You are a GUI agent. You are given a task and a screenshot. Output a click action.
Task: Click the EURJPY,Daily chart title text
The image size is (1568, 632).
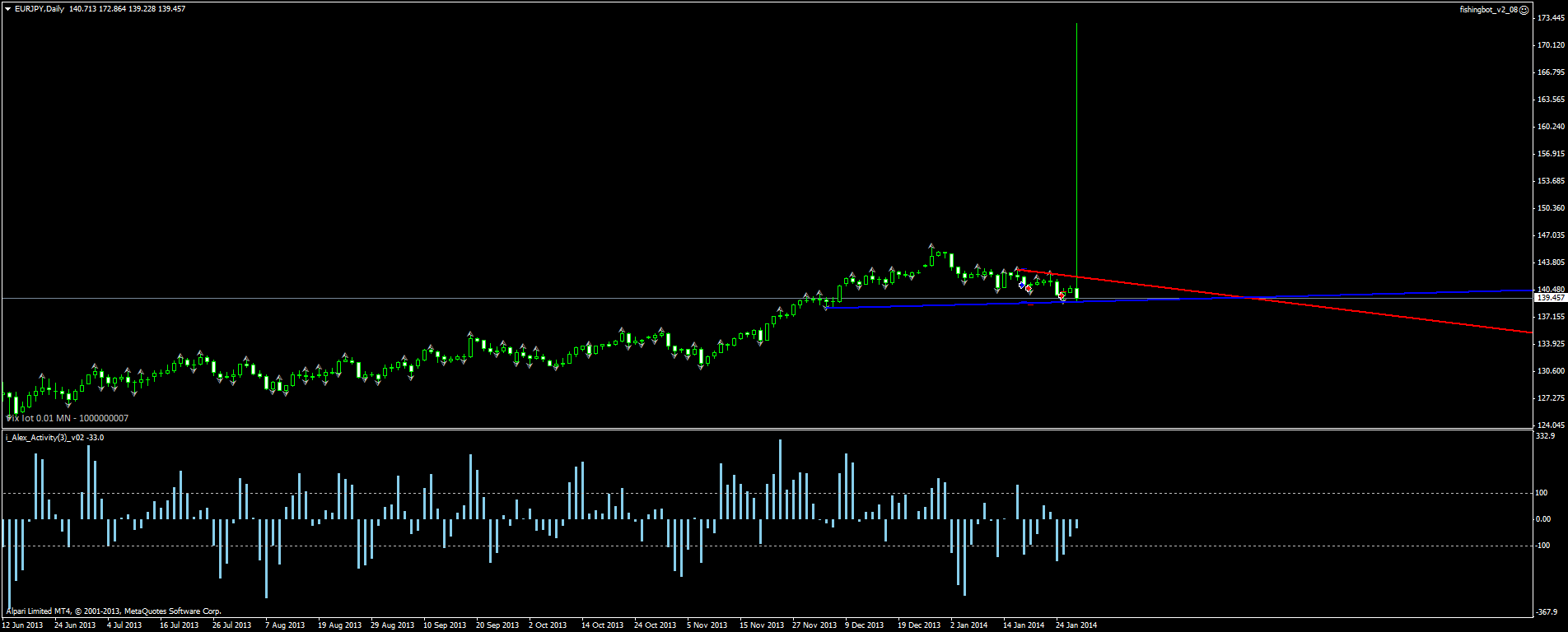(40, 9)
